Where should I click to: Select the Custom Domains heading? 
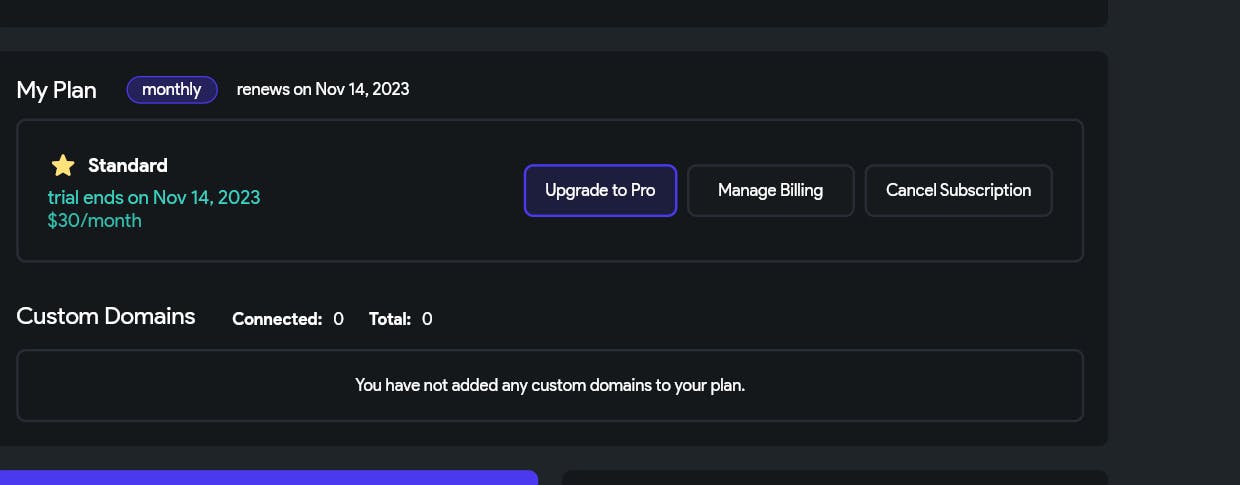pyautogui.click(x=106, y=316)
